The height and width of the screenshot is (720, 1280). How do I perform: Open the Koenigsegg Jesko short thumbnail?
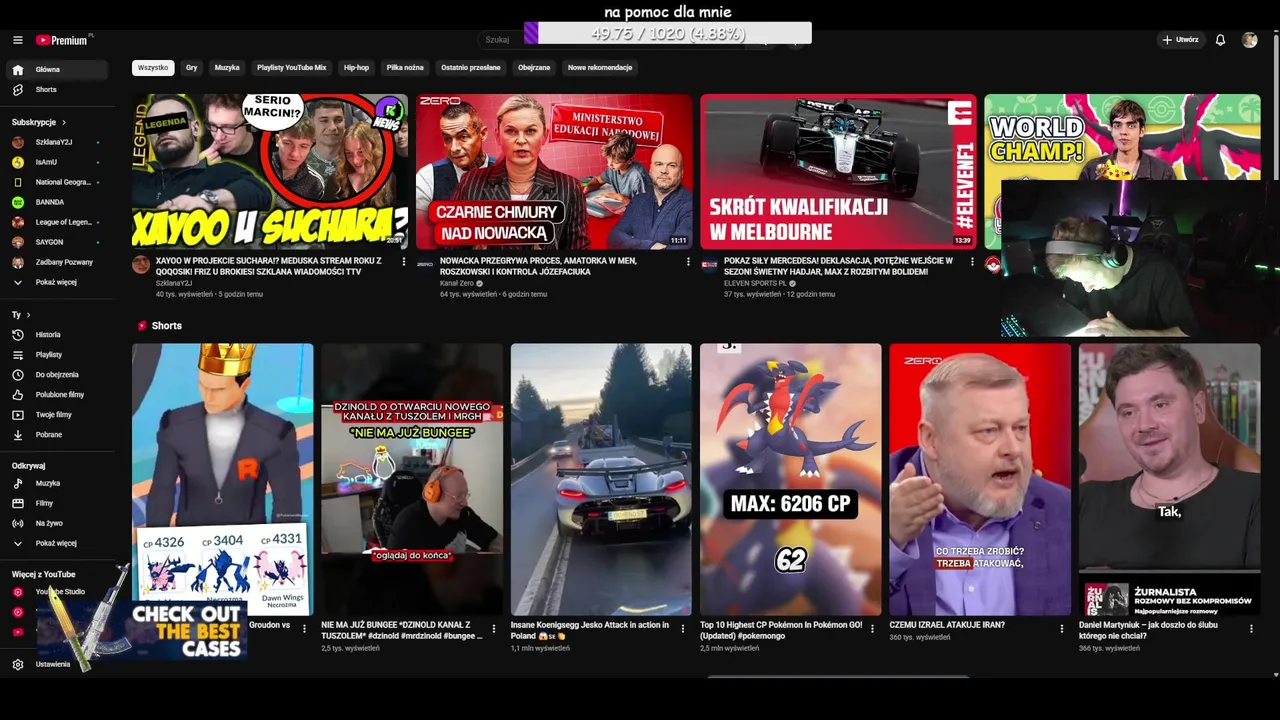[601, 480]
